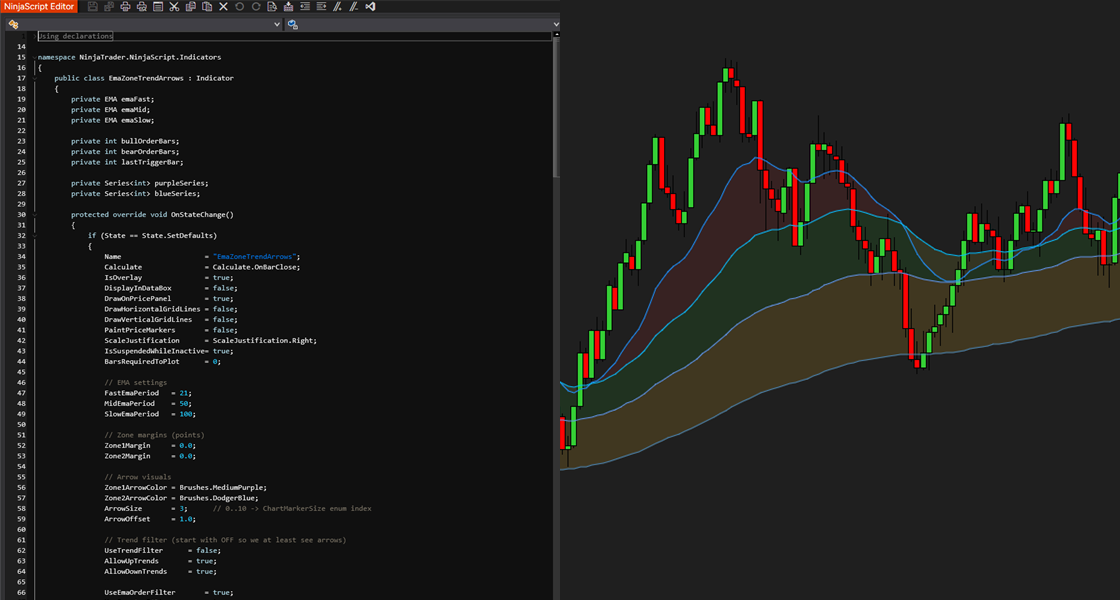Comment out the selected lines
The height and width of the screenshot is (600, 1120).
337,6
